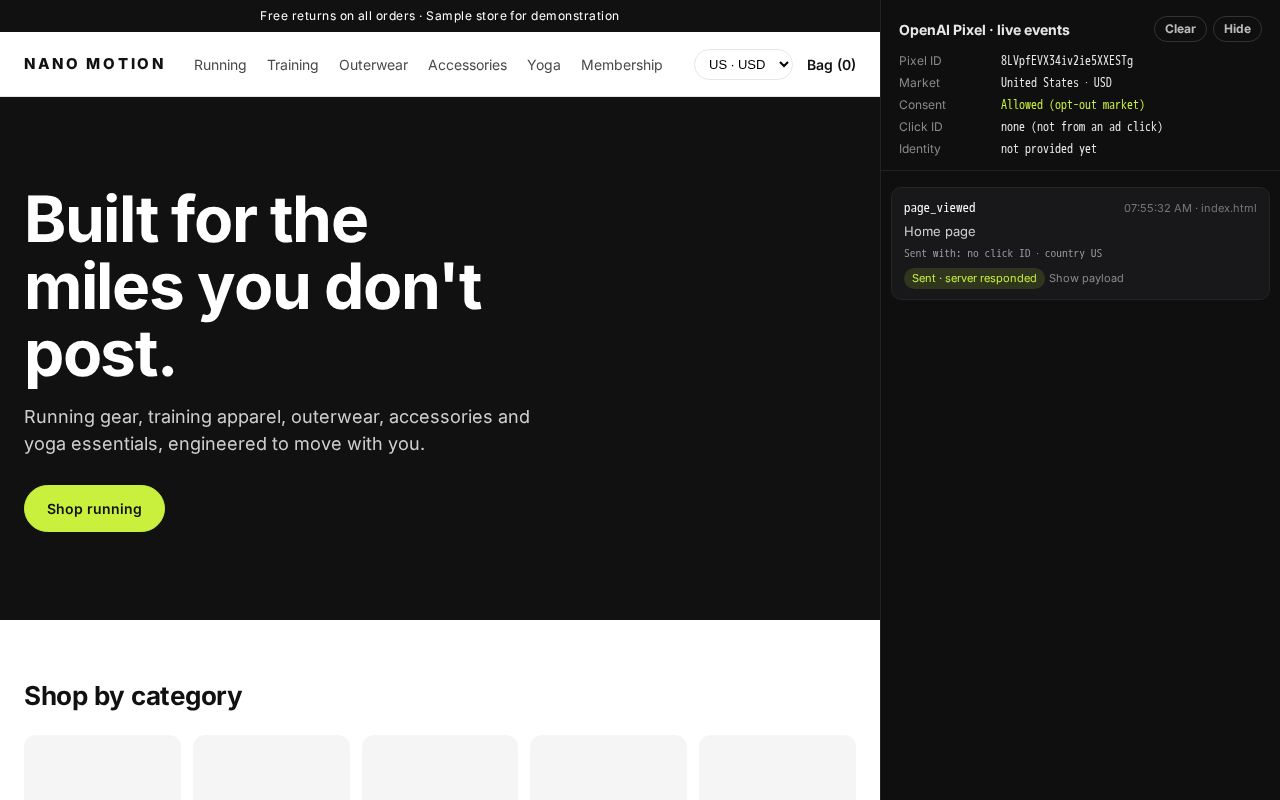
Task: Open the Running menu item
Action: (x=220, y=65)
